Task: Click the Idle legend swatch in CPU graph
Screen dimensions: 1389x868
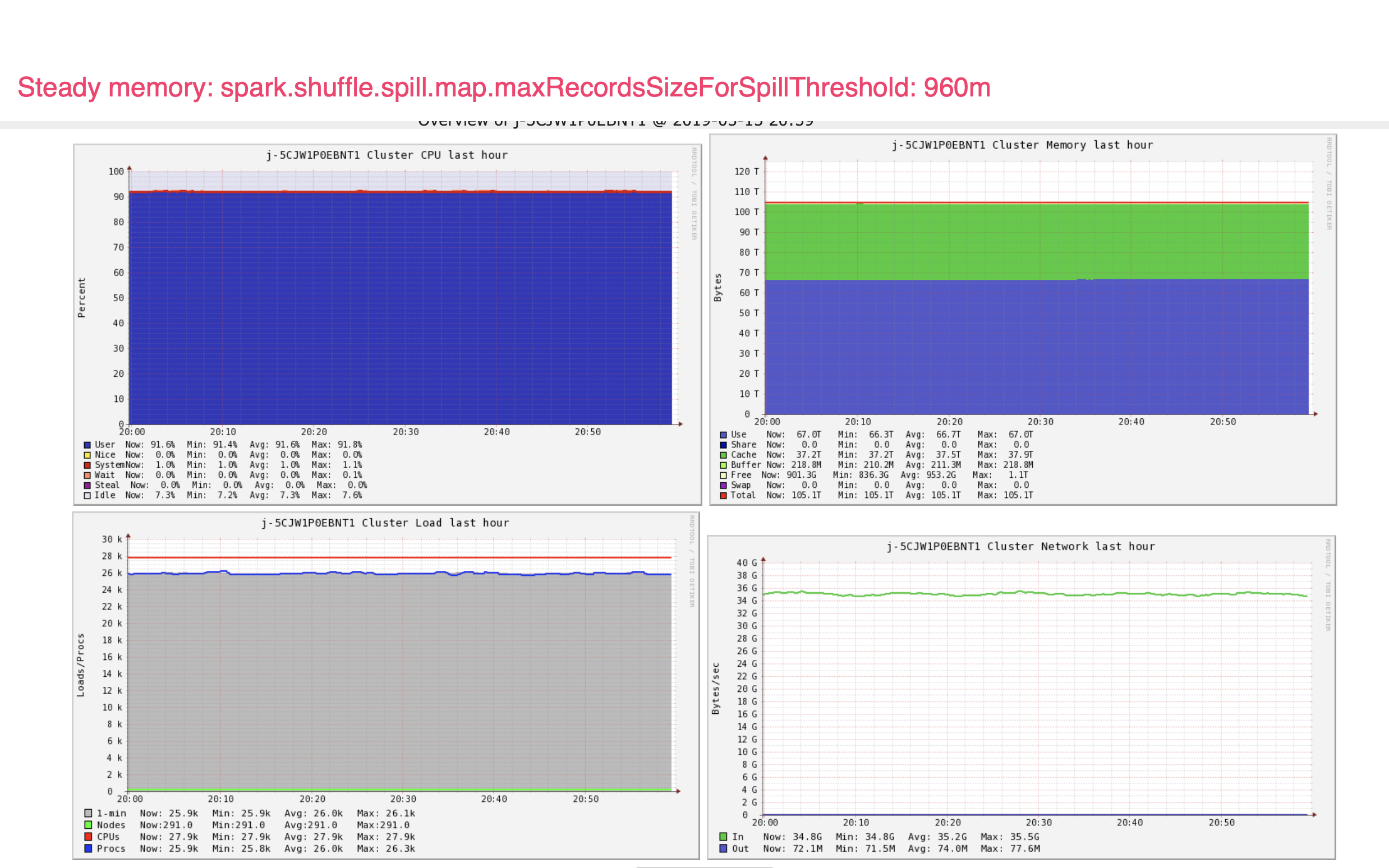Action: coord(88,496)
